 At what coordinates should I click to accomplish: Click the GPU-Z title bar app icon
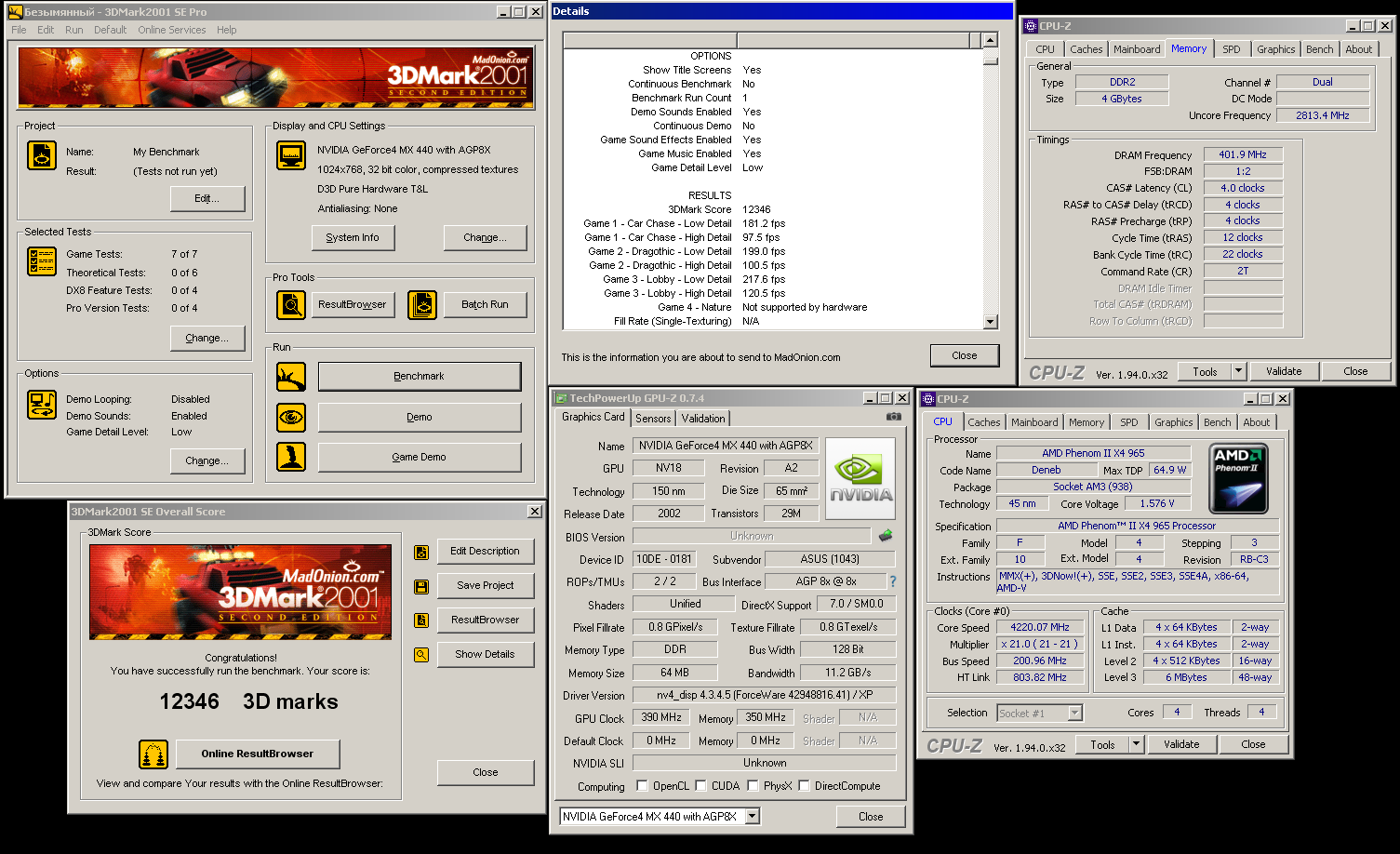[561, 398]
